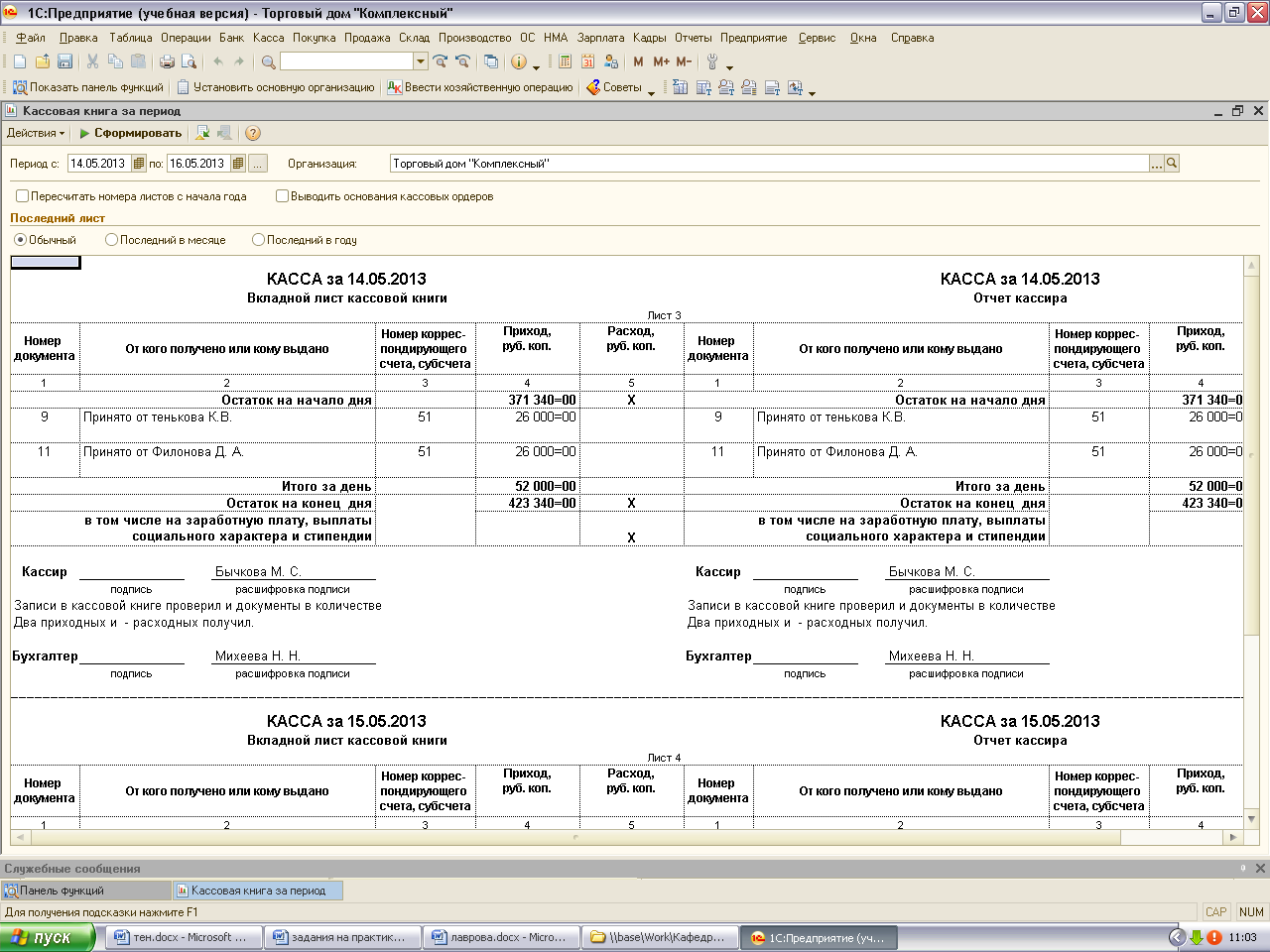1270x952 pixels.
Task: Click the Paste clipboard icon
Action: [x=138, y=61]
